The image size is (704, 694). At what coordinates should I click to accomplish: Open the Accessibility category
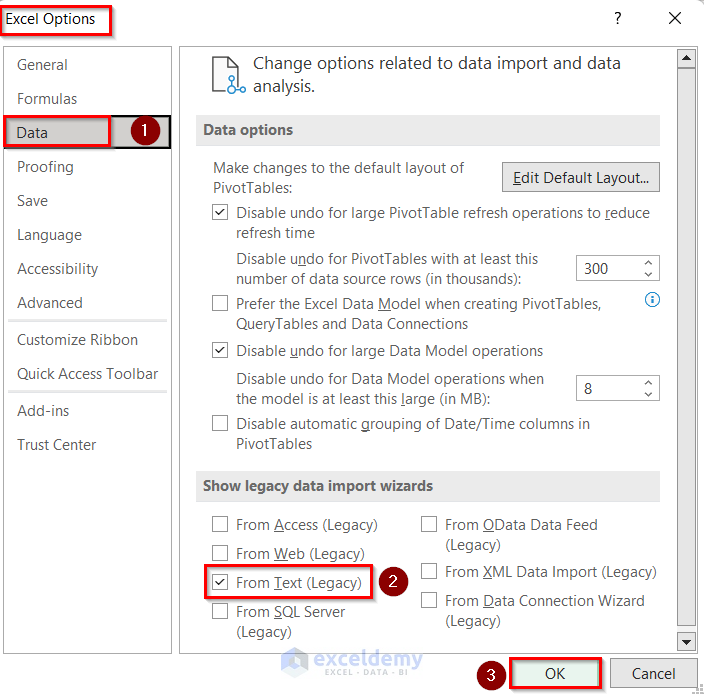[x=87, y=268]
